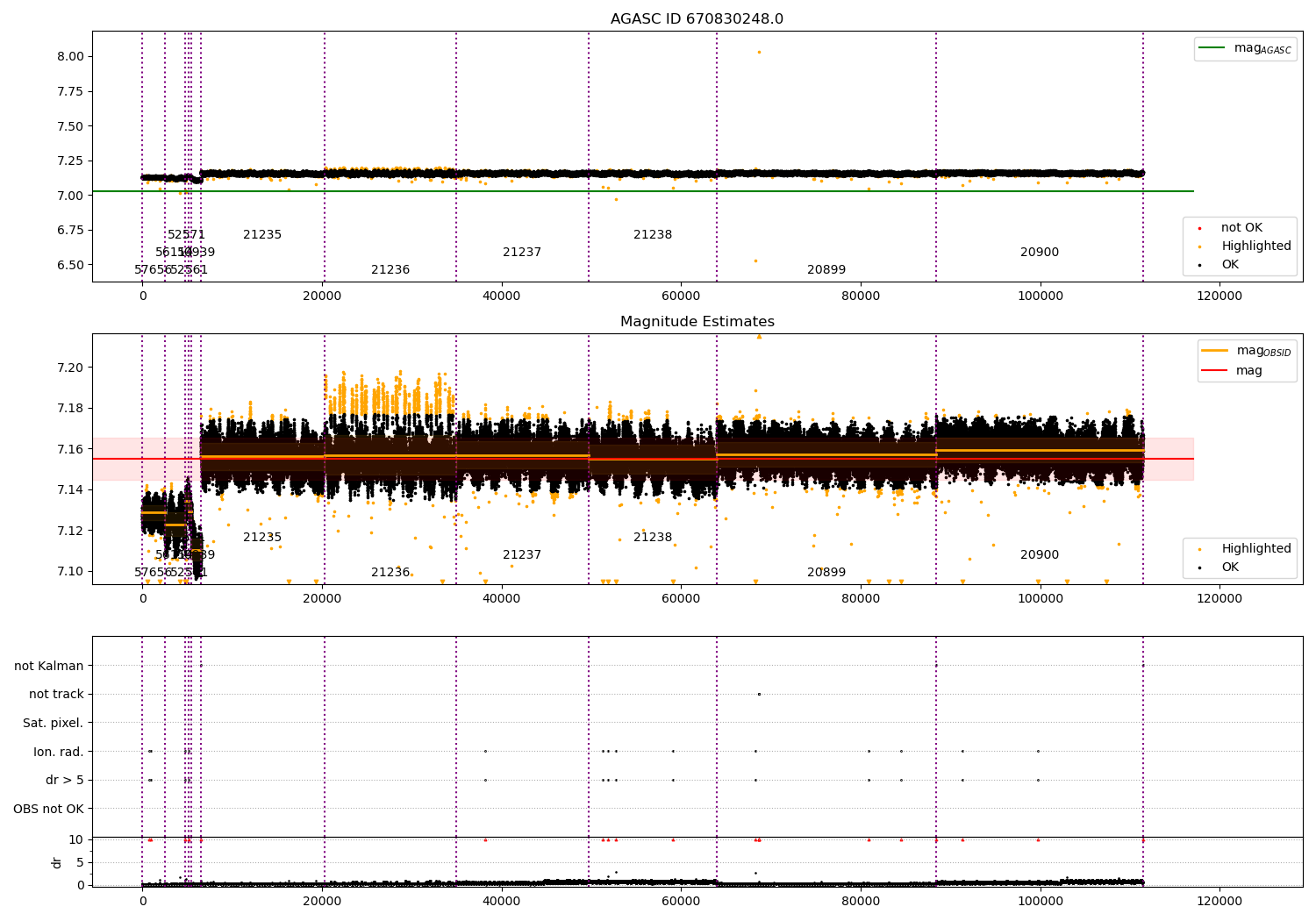Viewport: 1316px width, 921px height.
Task: Click obsid label 21236 in top plot
Action: pyautogui.click(x=390, y=270)
